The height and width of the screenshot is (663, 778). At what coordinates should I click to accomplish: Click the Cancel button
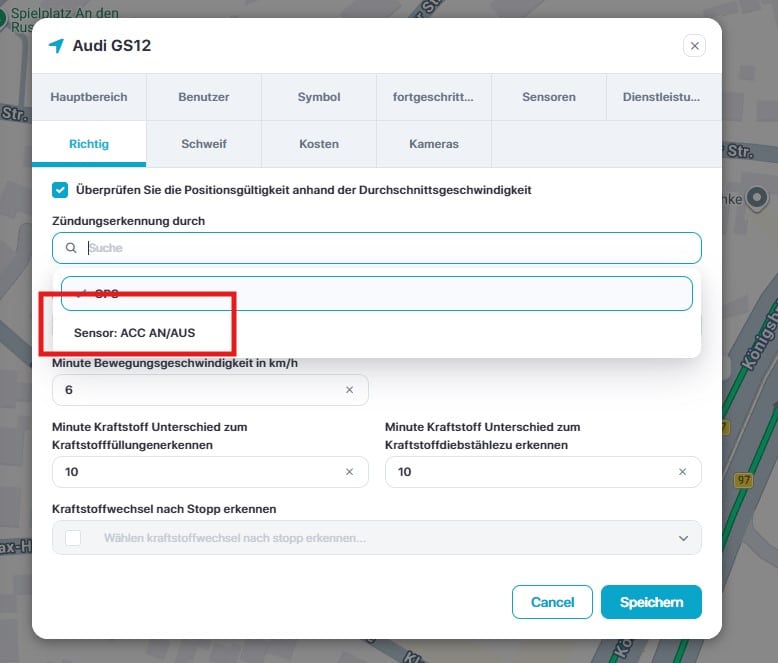click(552, 602)
